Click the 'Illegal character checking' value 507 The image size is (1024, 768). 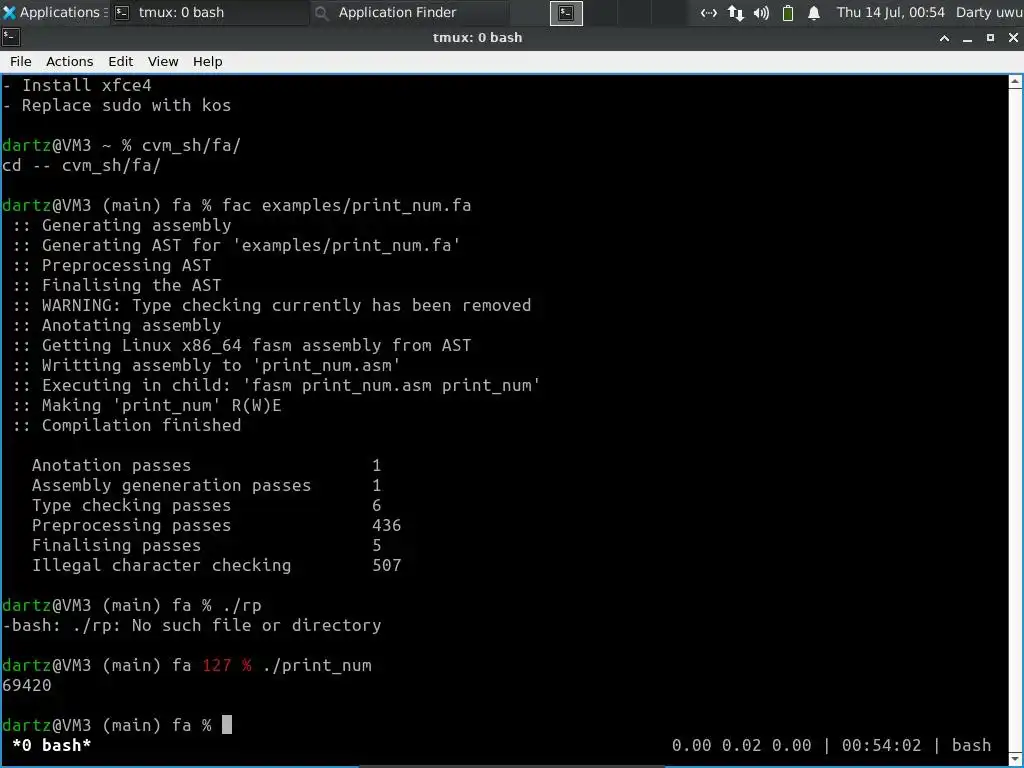tap(387, 565)
